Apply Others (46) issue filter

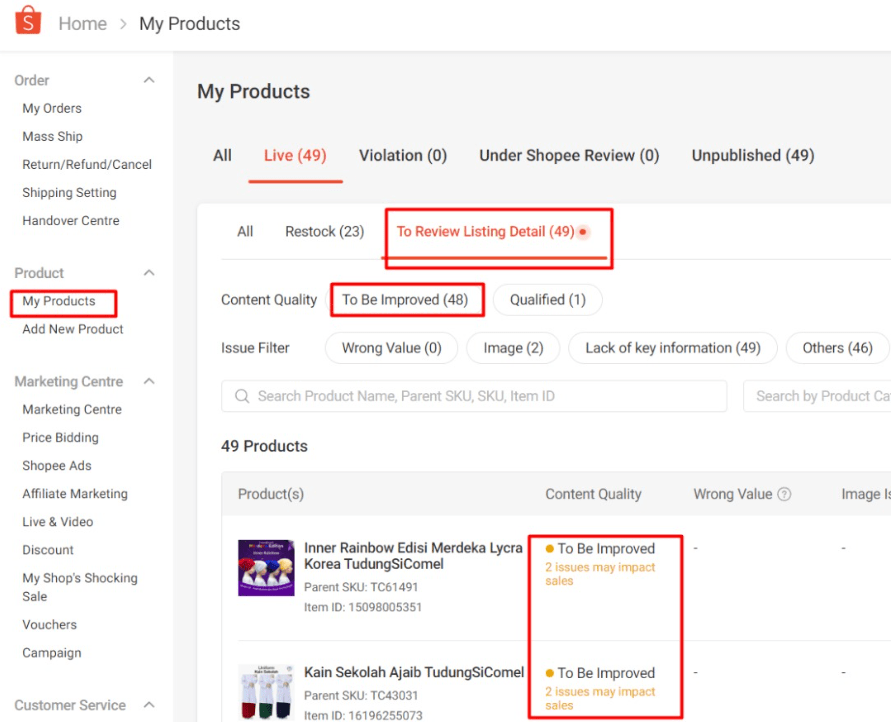(x=837, y=348)
